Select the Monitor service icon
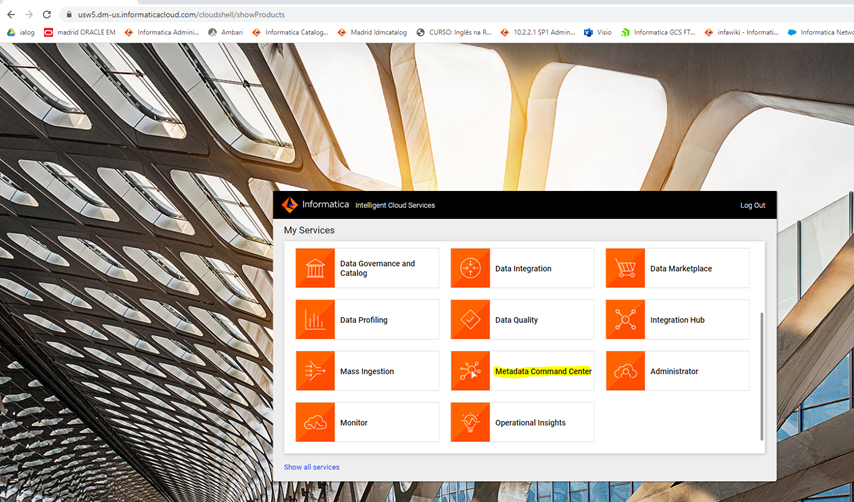Viewport: 854px width, 502px height. (315, 422)
